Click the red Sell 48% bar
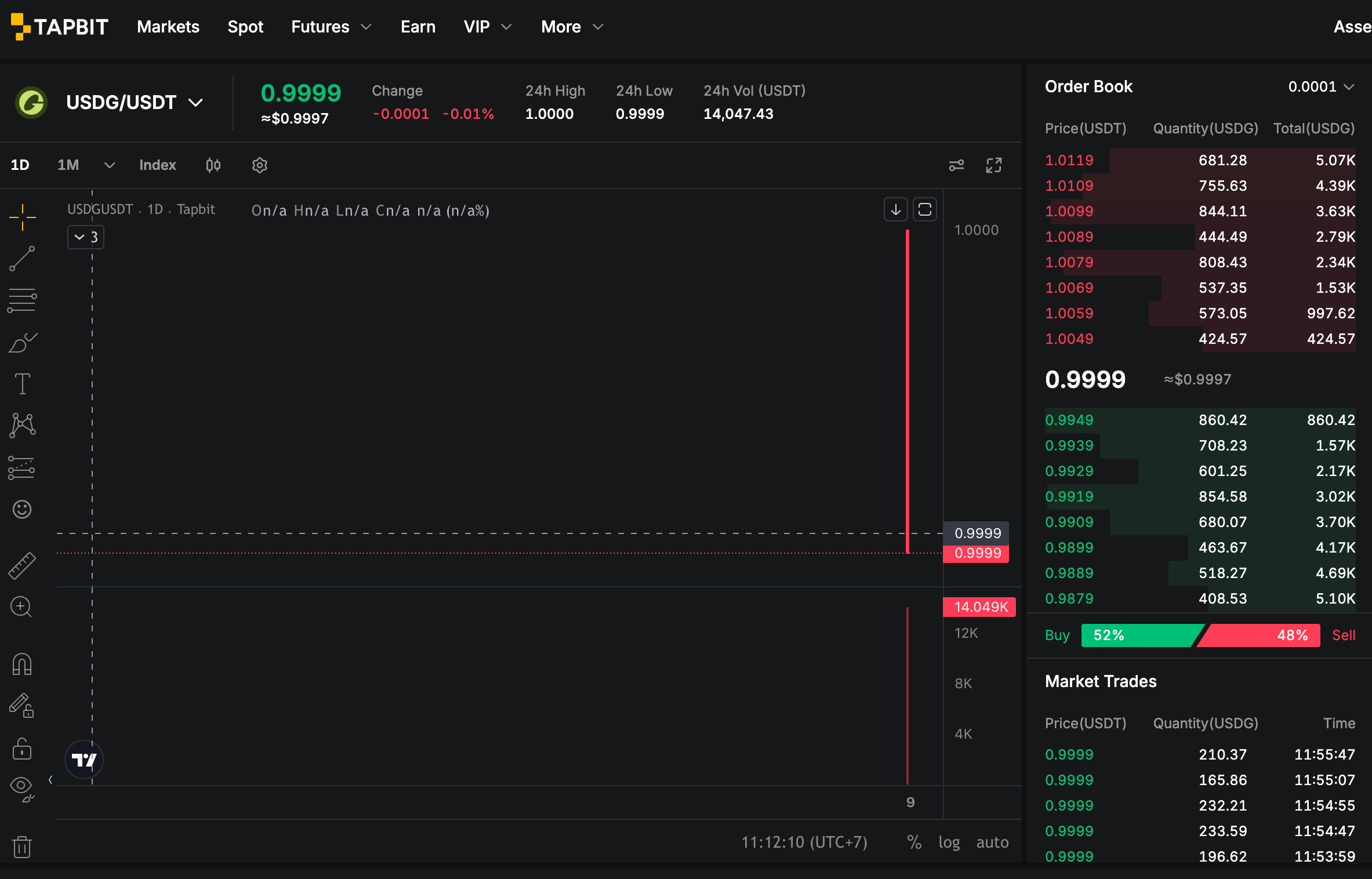Screen dimensions: 1372x879 (1258, 635)
